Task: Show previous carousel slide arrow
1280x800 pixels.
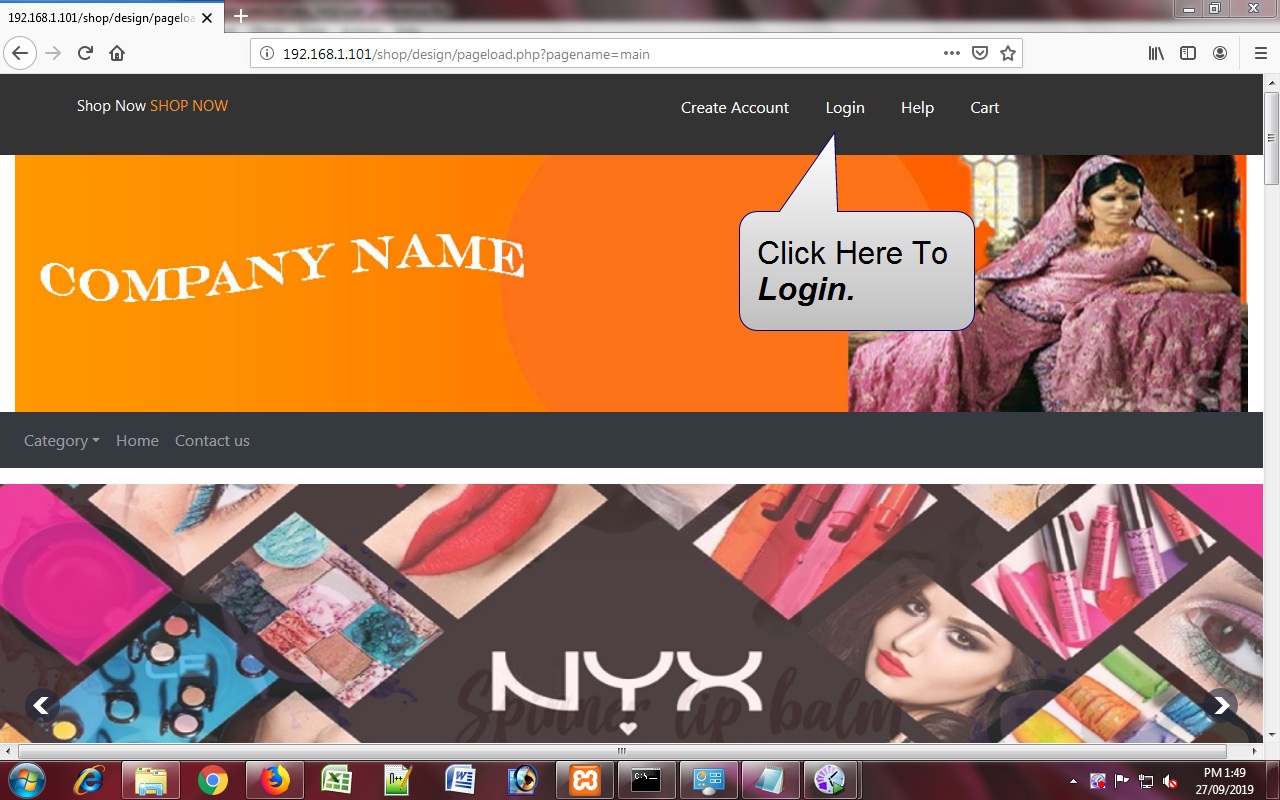Action: click(42, 705)
